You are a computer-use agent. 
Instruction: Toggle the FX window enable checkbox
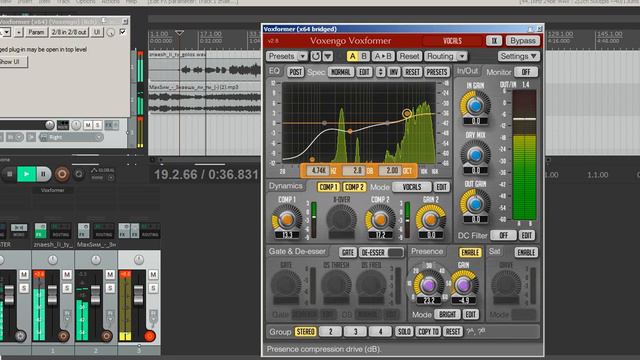122,32
